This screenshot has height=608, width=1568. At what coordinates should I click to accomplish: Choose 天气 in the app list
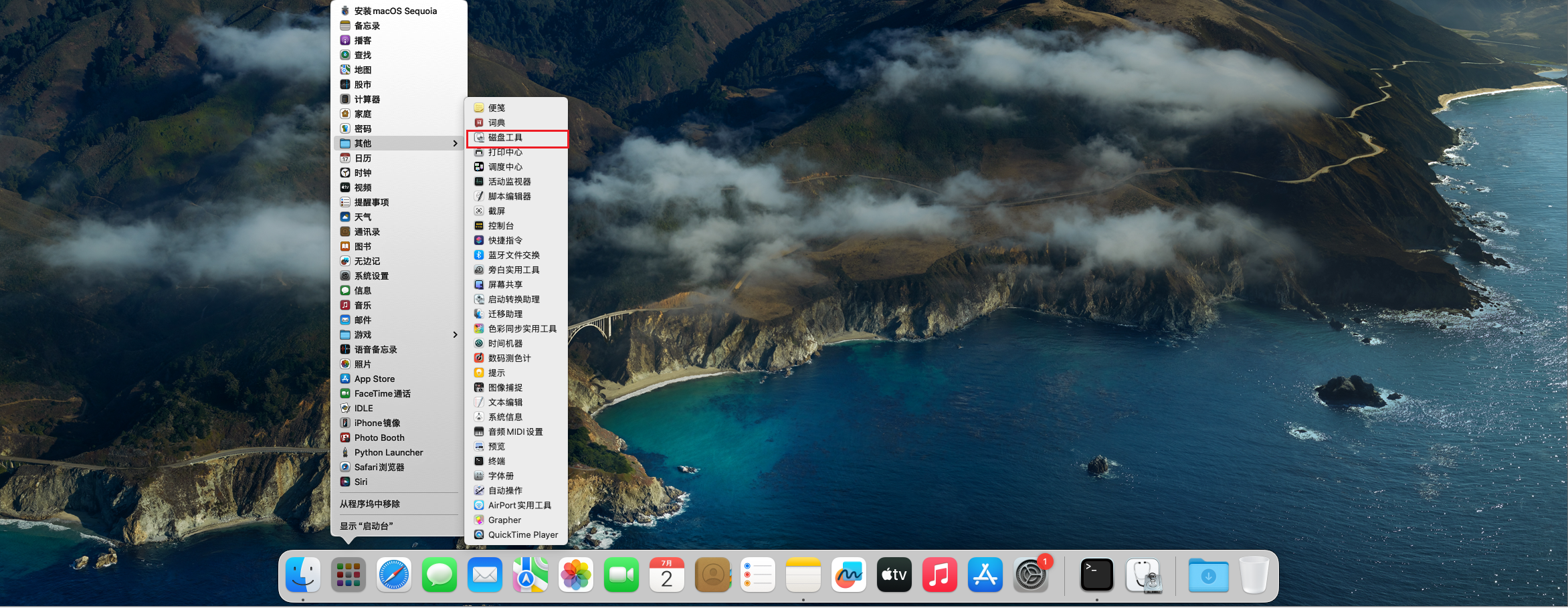tap(399, 217)
